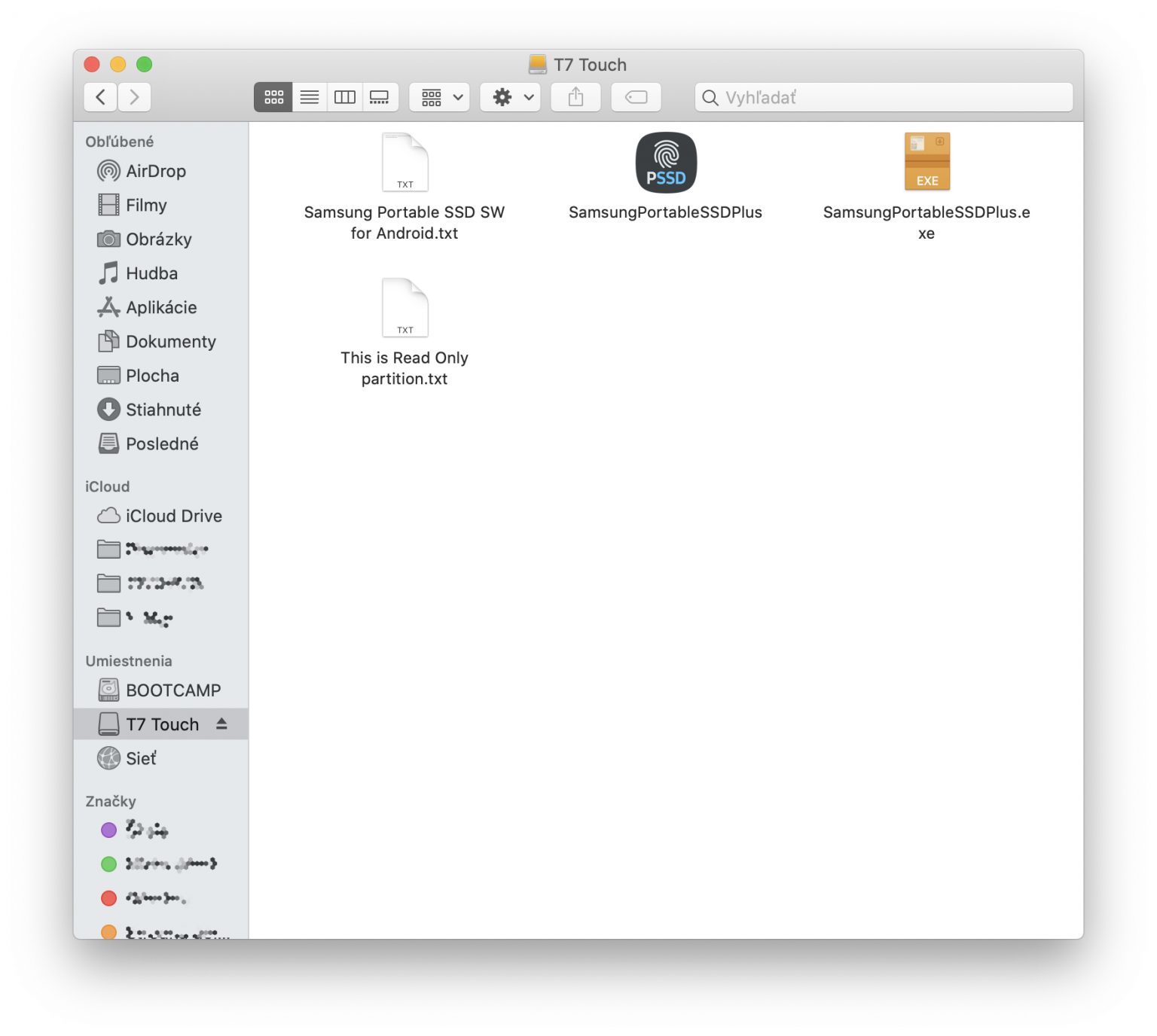Close the Finder window
The height and width of the screenshot is (1036, 1157).
(92, 65)
